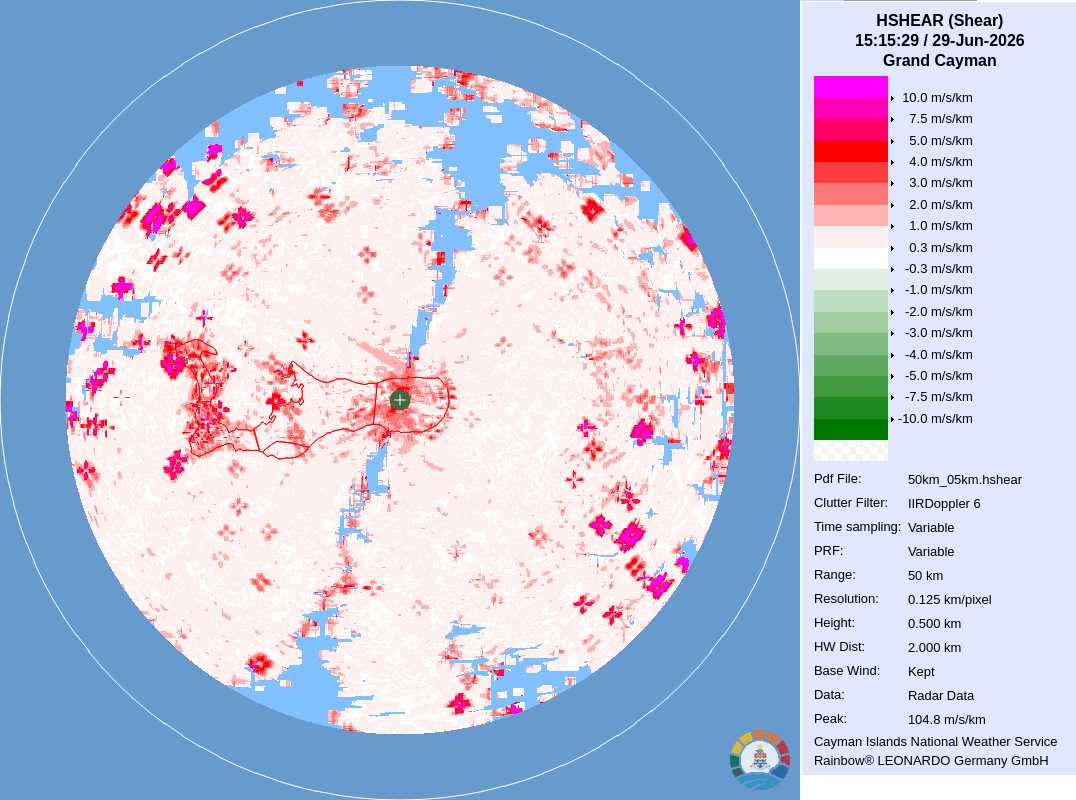Click the 50km_05km.hshear file name
1076x800 pixels.
964,480
